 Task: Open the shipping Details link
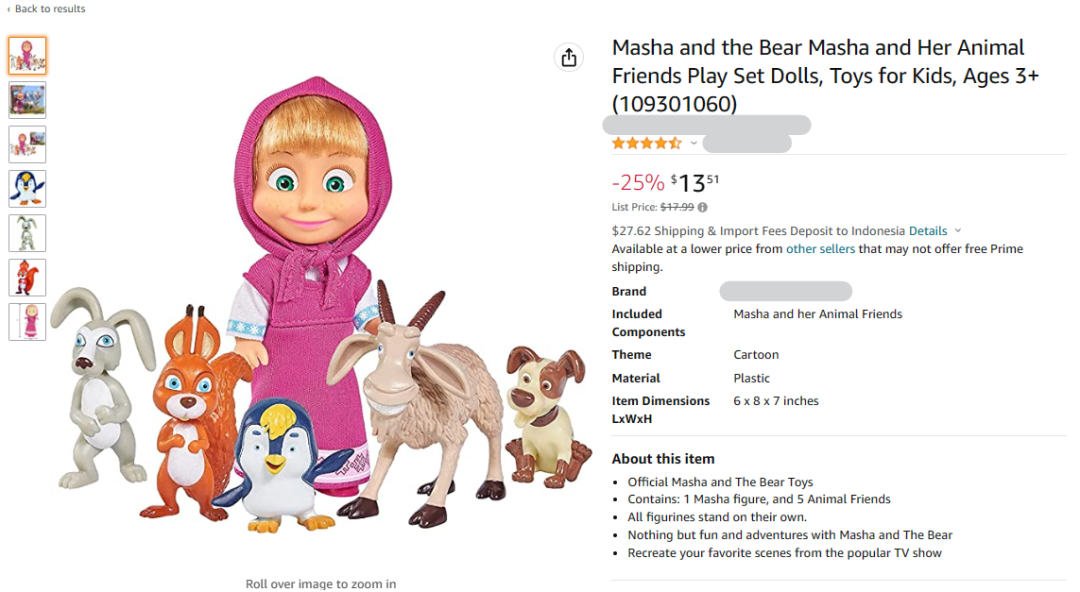tap(927, 231)
